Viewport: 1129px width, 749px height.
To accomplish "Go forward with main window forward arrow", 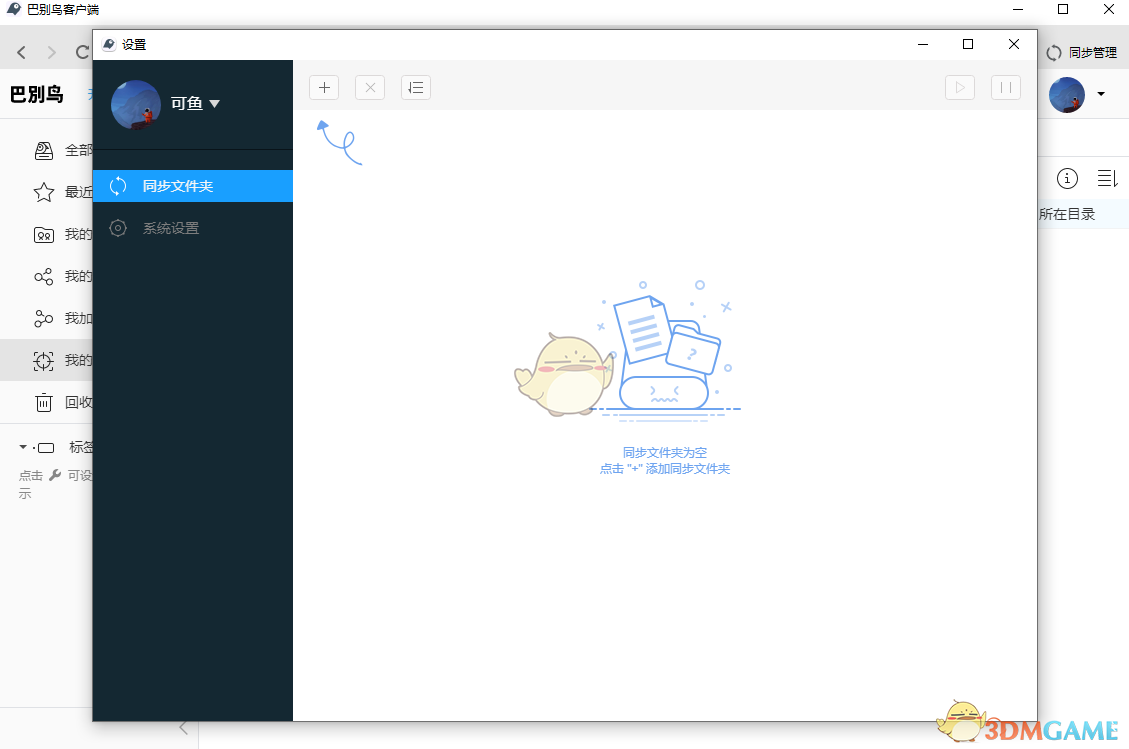I will 51,52.
